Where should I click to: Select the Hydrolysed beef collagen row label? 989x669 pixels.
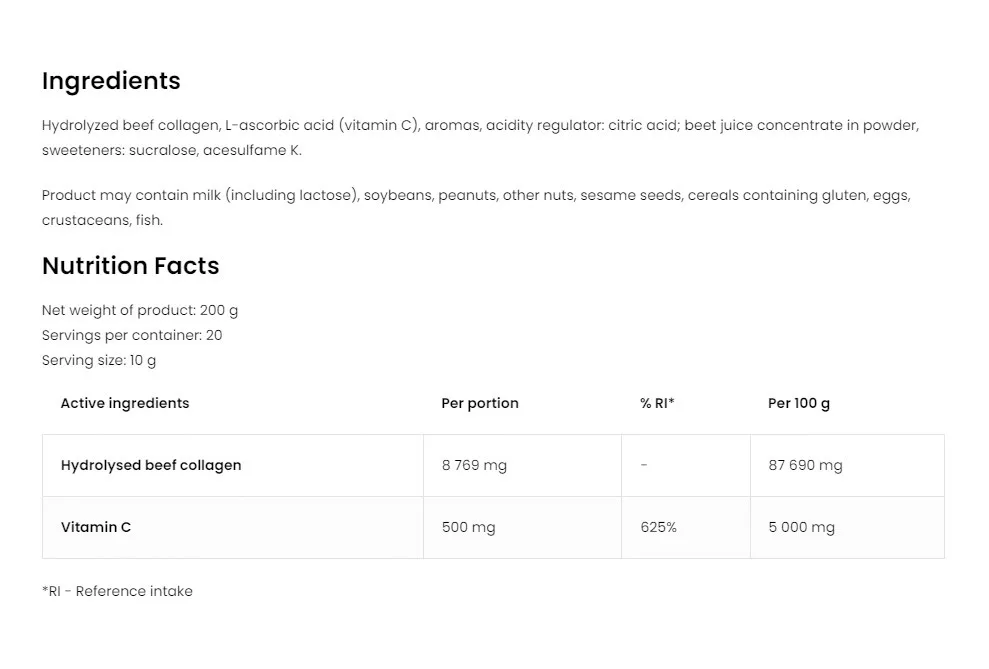151,465
